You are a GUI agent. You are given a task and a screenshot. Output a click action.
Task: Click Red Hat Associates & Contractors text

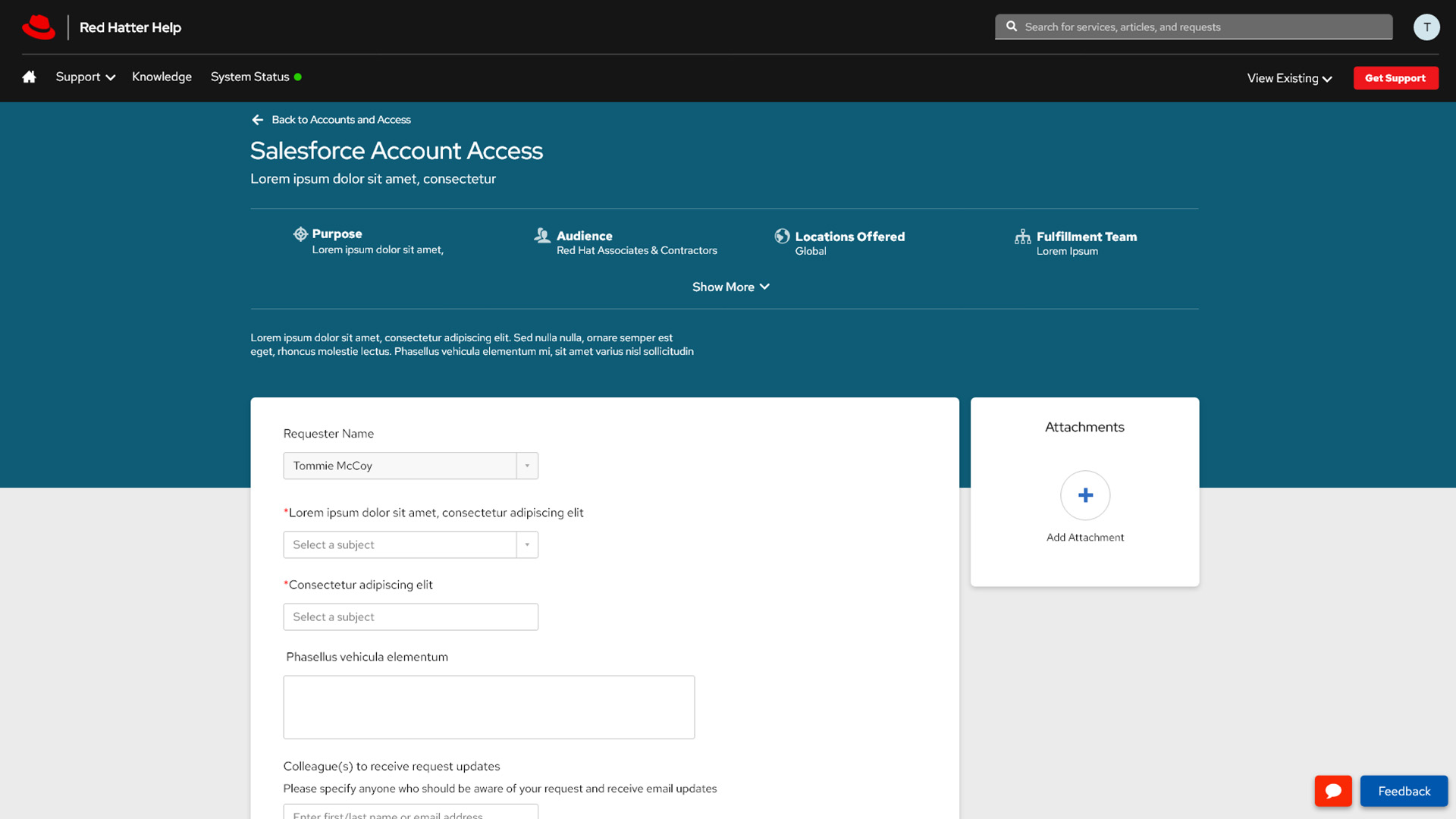(636, 250)
